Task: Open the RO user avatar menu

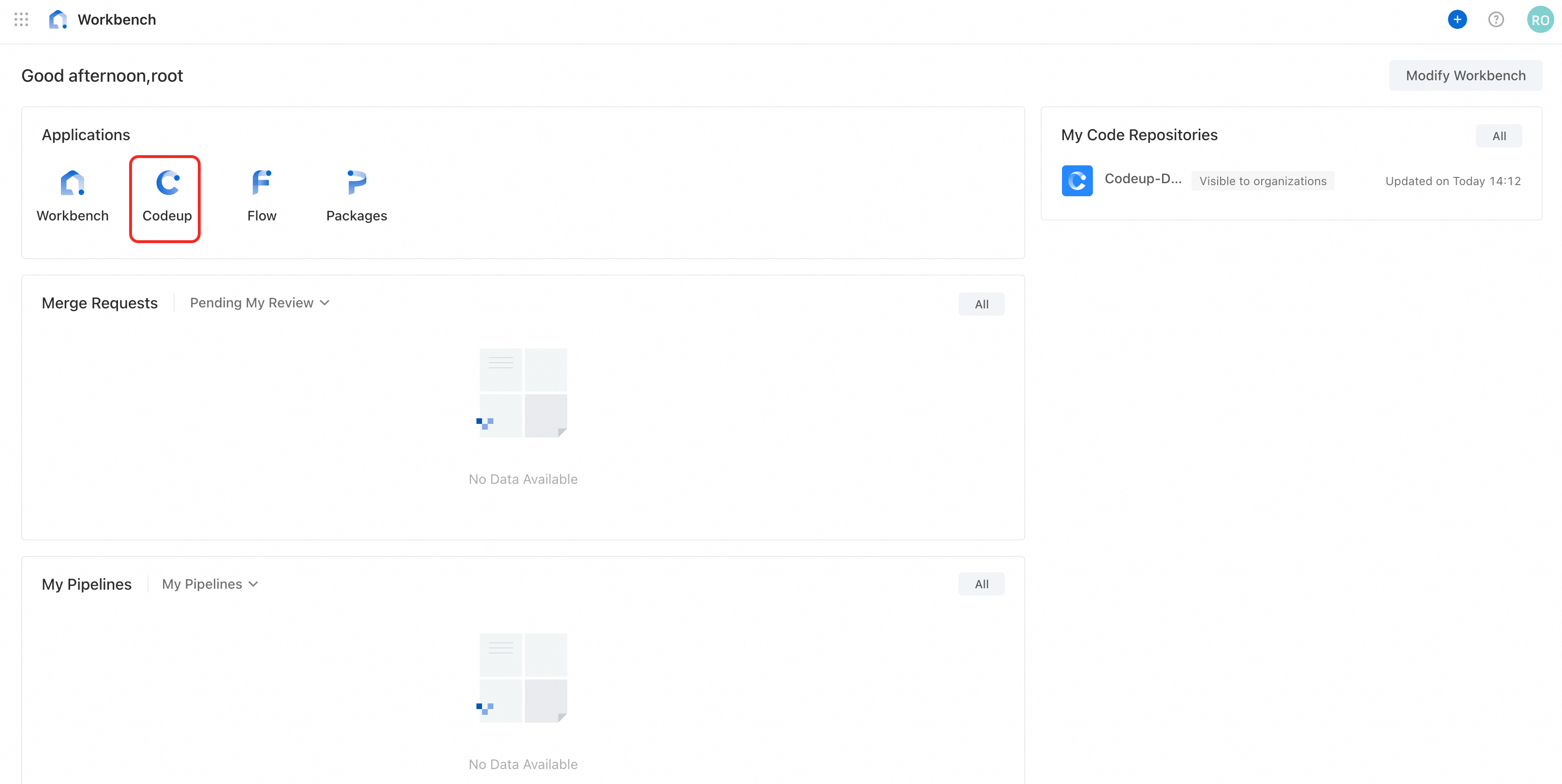Action: (x=1540, y=19)
